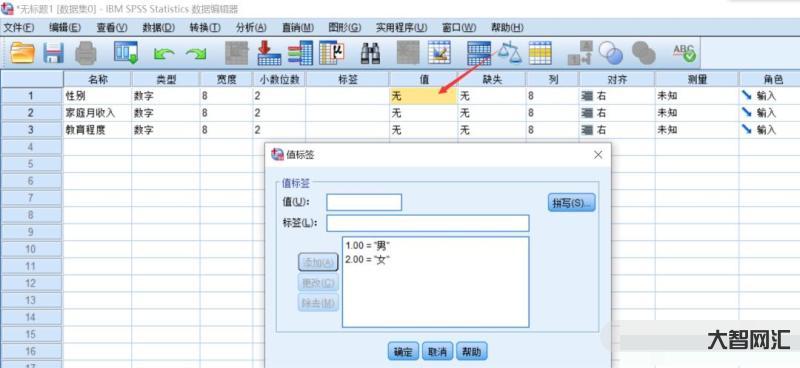The image size is (800, 368).
Task: Select the Weight Cases scale icon
Action: click(509, 53)
